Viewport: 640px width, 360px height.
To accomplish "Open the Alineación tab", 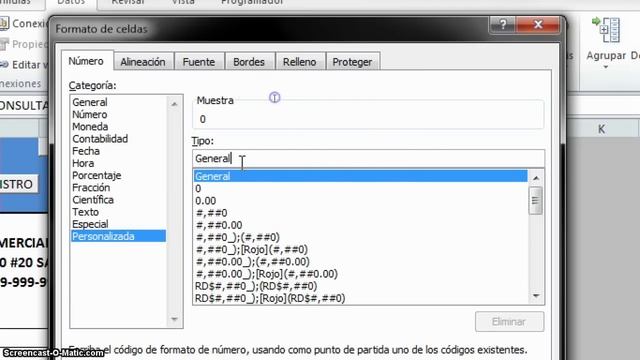I will point(142,62).
